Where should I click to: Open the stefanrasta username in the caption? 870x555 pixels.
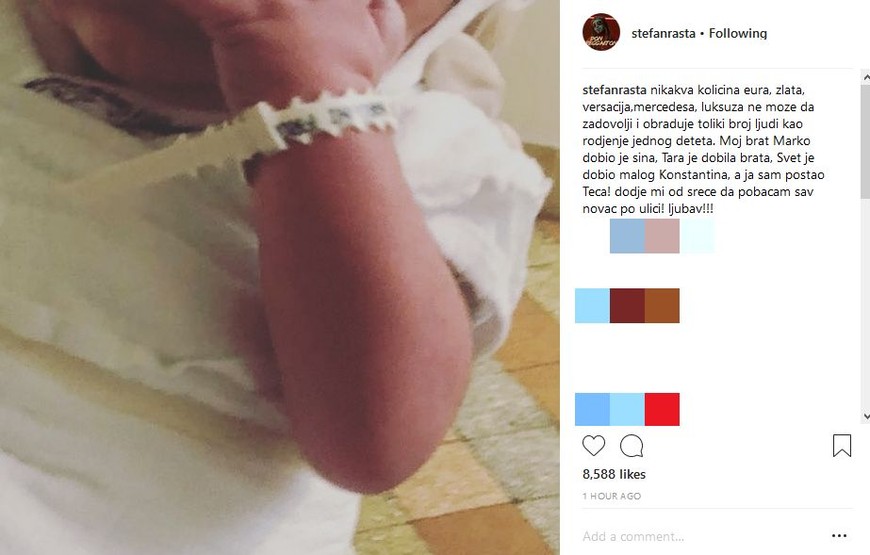[x=614, y=90]
